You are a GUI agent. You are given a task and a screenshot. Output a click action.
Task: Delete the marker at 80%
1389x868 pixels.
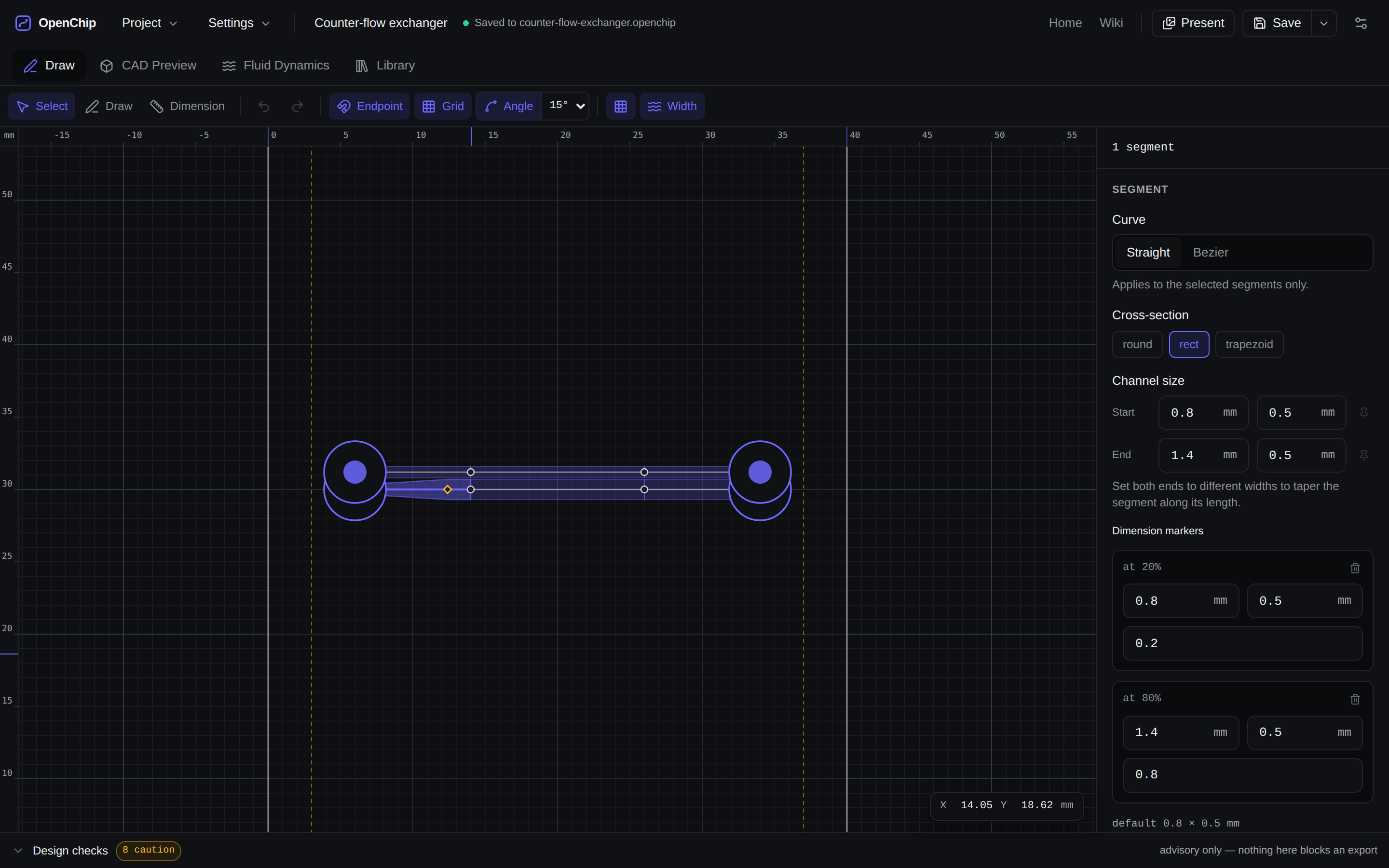coord(1355,699)
